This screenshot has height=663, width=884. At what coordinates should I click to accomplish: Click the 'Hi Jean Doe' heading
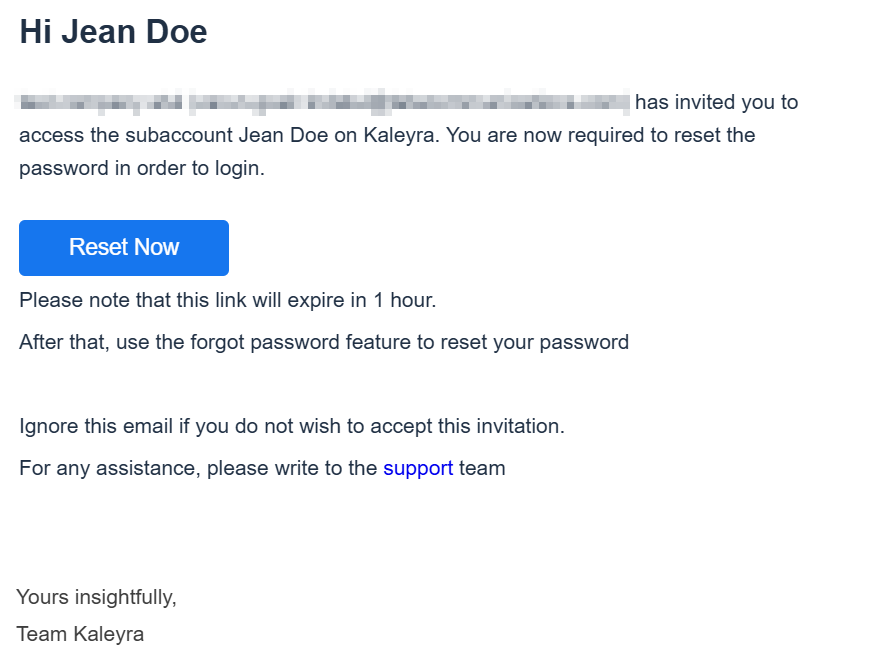[113, 32]
